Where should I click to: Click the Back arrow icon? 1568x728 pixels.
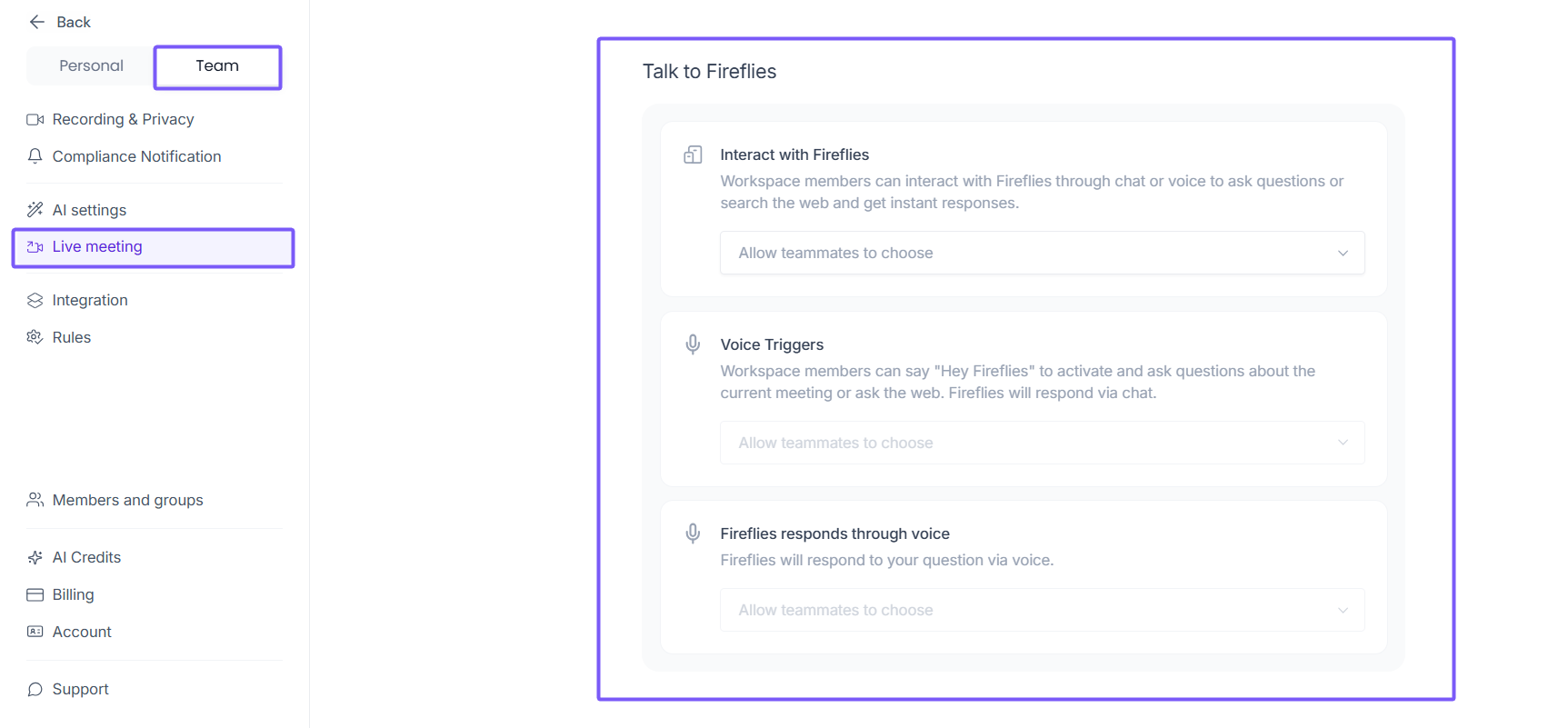click(37, 22)
